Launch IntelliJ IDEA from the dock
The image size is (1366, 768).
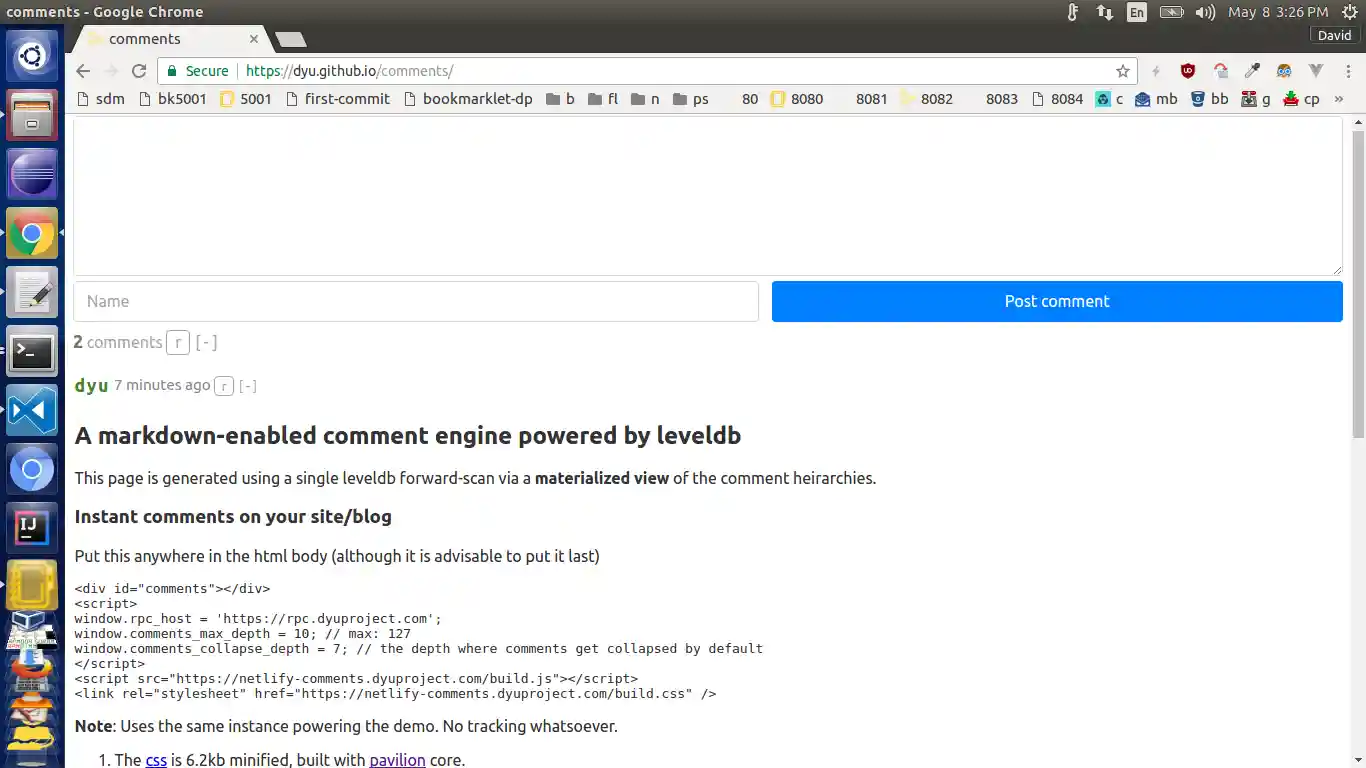coord(33,527)
